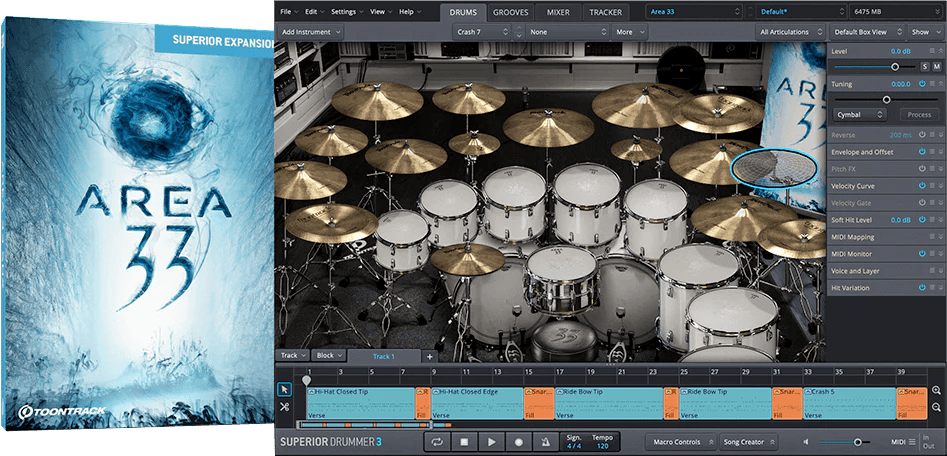Open the Tuning section menu icon
947x456 pixels.
pyautogui.click(x=932, y=84)
